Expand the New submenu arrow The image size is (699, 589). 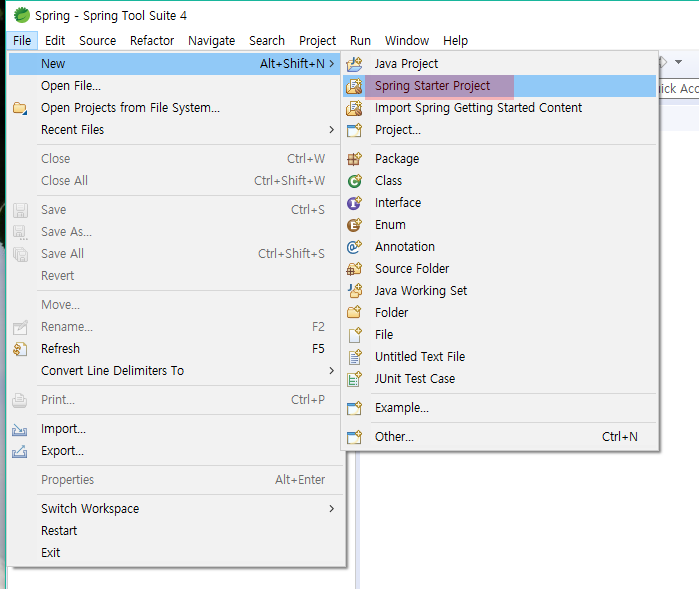click(332, 64)
